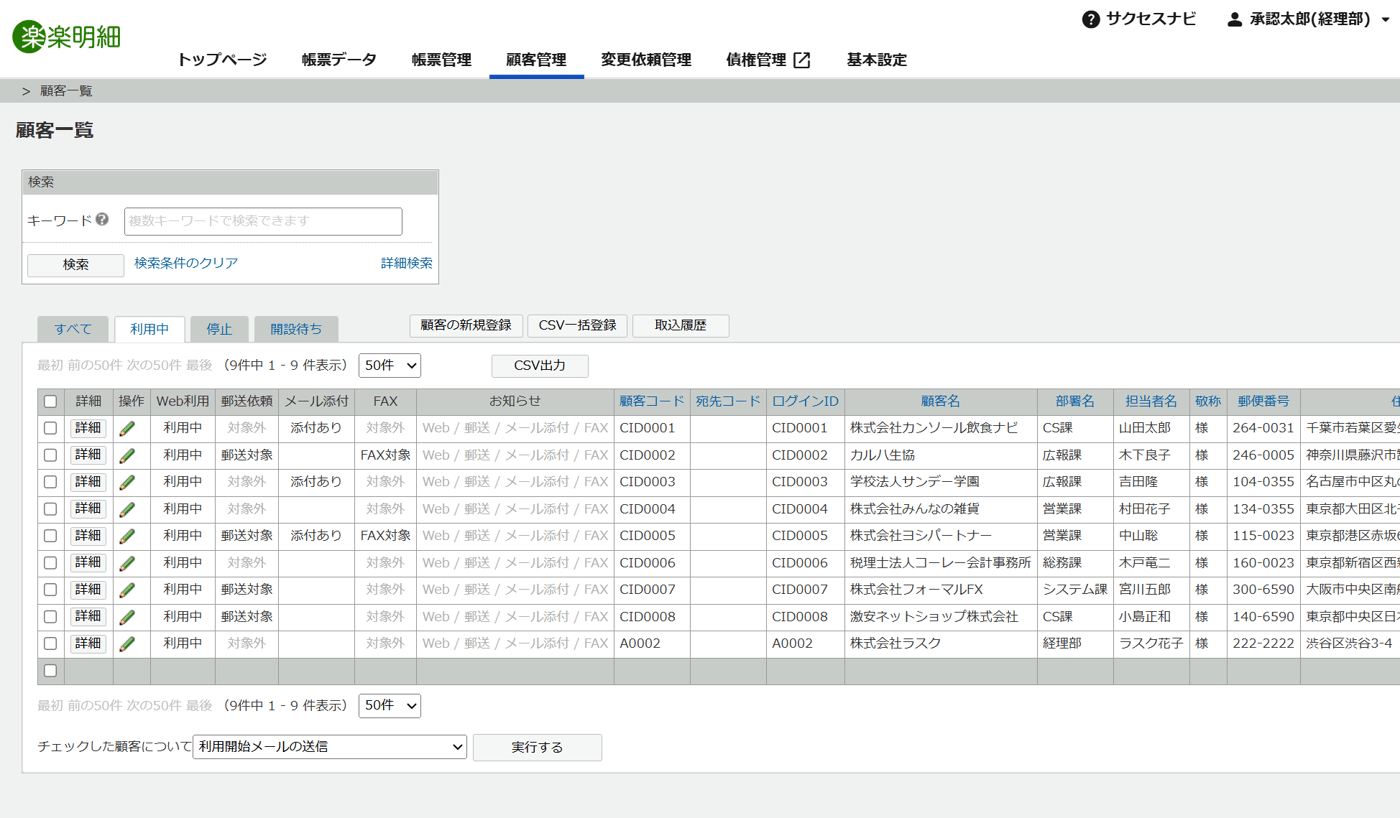Image resolution: width=1400 pixels, height=818 pixels.
Task: Sort by 顧客コード column header
Action: coord(652,401)
